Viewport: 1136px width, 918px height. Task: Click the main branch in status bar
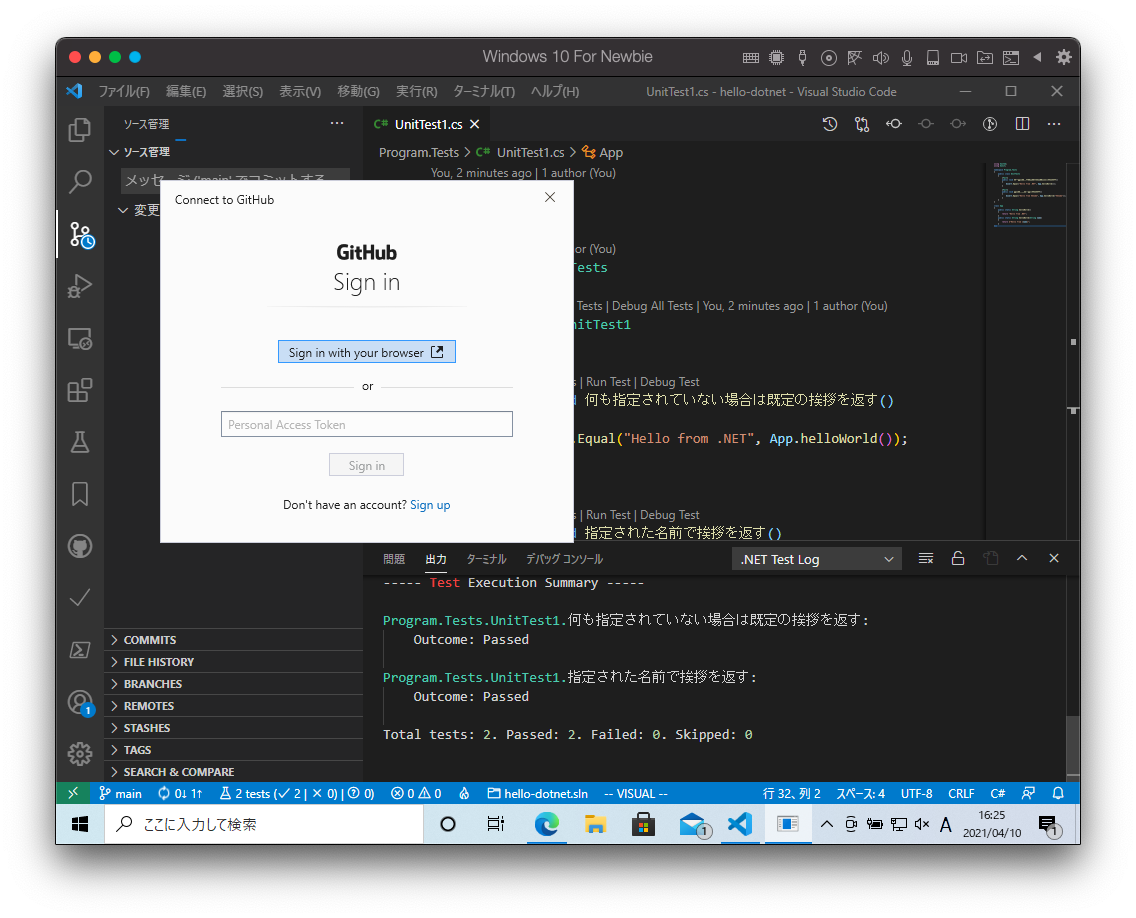120,793
